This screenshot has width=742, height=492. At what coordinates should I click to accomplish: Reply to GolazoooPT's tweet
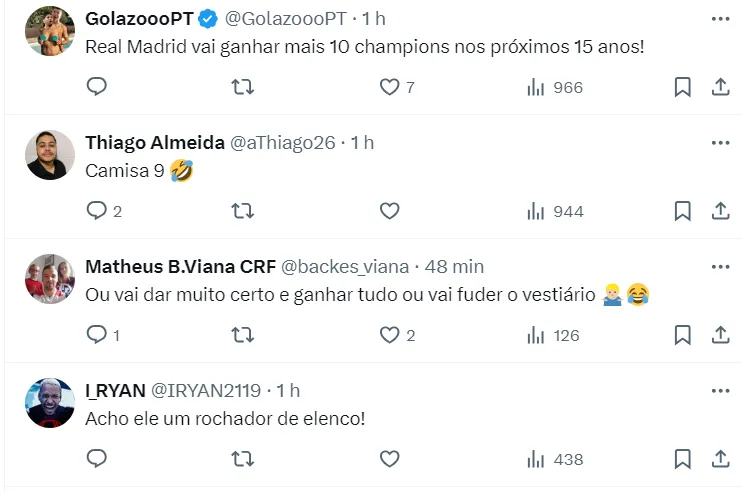(x=97, y=87)
